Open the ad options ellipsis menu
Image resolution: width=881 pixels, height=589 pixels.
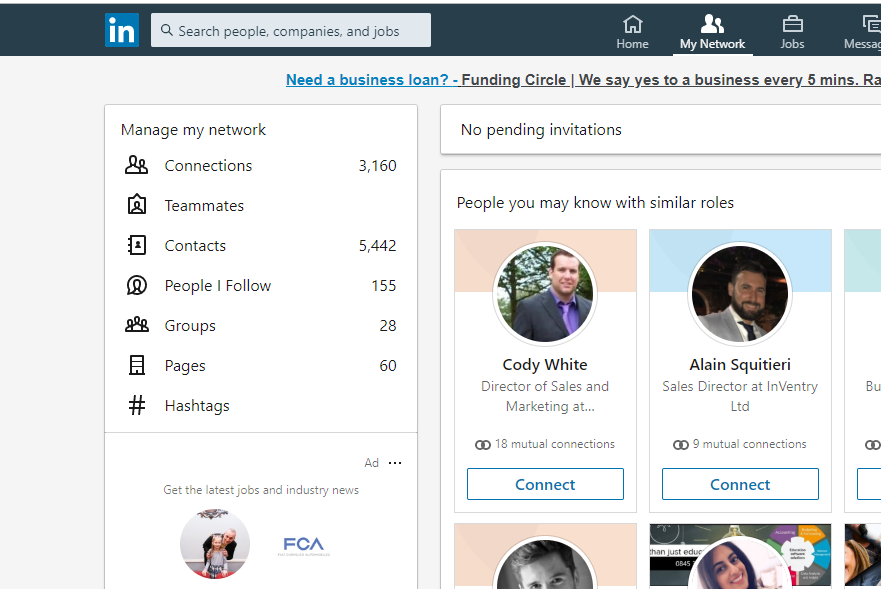click(394, 462)
